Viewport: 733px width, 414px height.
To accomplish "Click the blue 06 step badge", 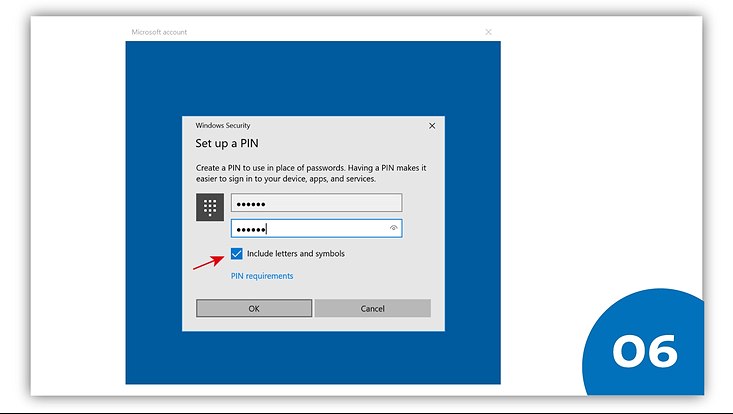I will point(643,350).
